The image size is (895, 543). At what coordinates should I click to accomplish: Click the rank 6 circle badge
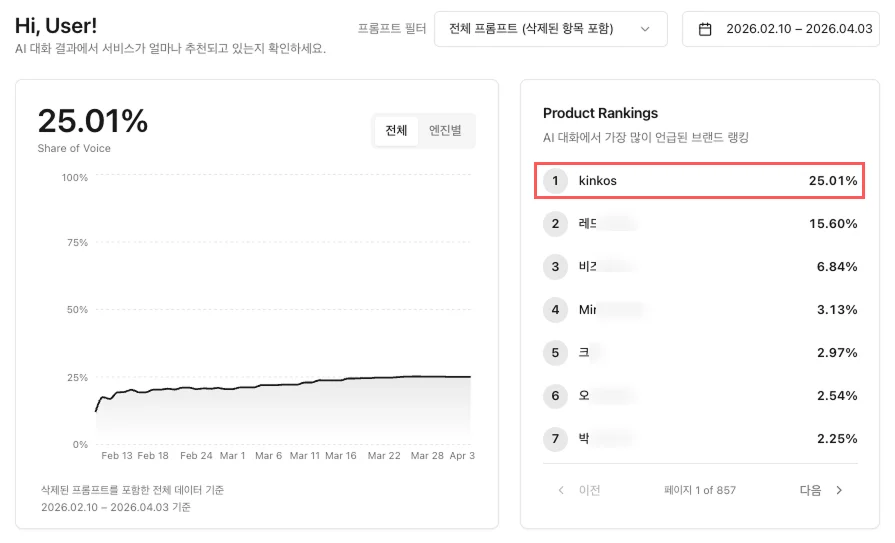click(555, 396)
